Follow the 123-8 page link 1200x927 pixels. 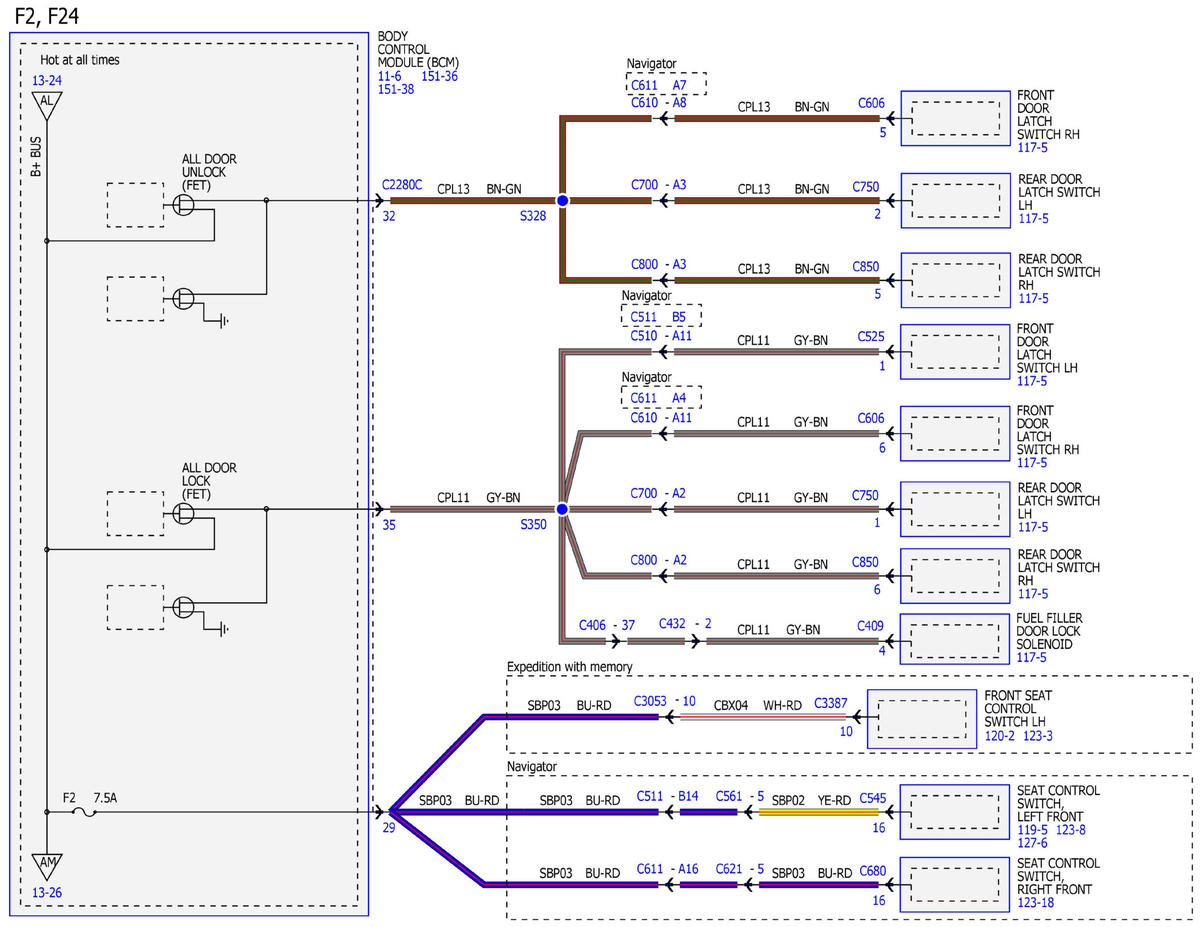pyautogui.click(x=1072, y=829)
